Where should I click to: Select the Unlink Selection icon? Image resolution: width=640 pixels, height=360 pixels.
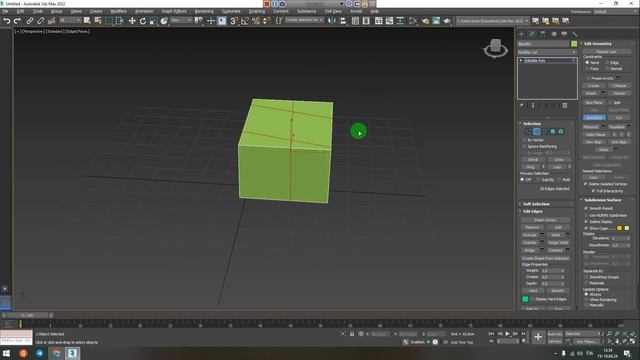pyautogui.click(x=40, y=21)
